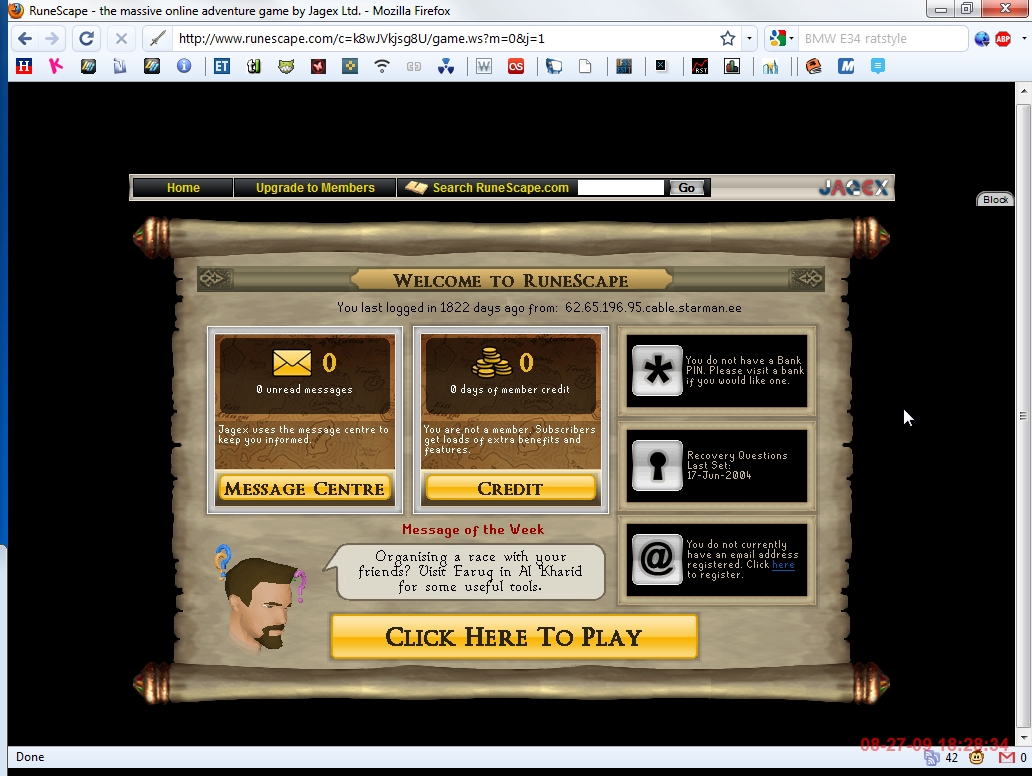Click the feed icon beside 42 in status bar
This screenshot has height=776, width=1032.
[932, 758]
